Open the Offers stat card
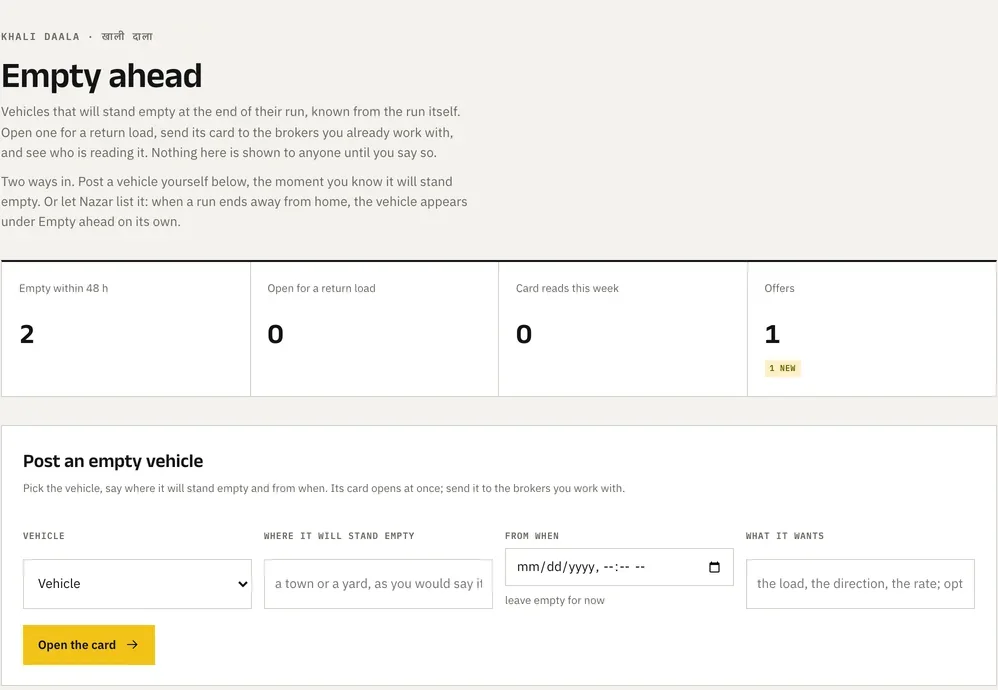Viewport: 998px width, 690px height. pyautogui.click(x=871, y=329)
